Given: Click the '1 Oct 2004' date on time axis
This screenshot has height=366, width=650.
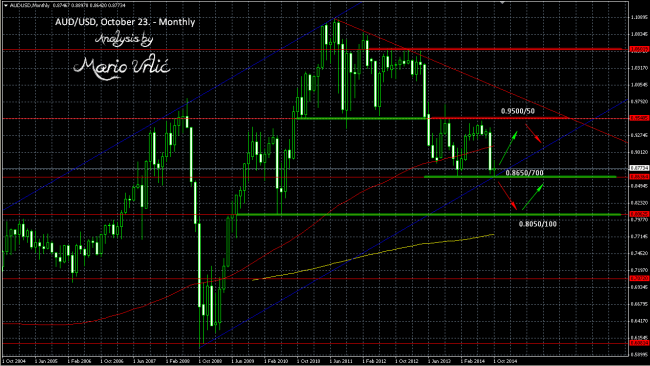Looking at the screenshot, I should [x=14, y=361].
